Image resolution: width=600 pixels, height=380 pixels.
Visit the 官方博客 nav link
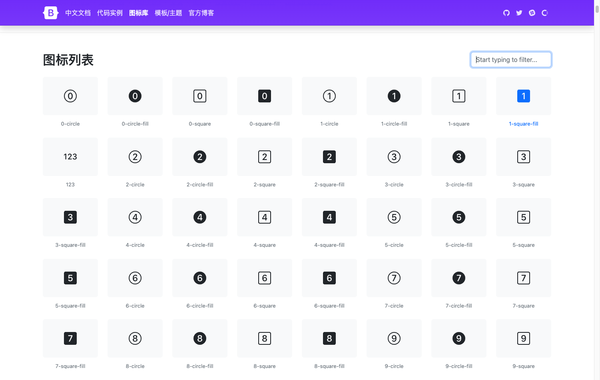(x=201, y=13)
